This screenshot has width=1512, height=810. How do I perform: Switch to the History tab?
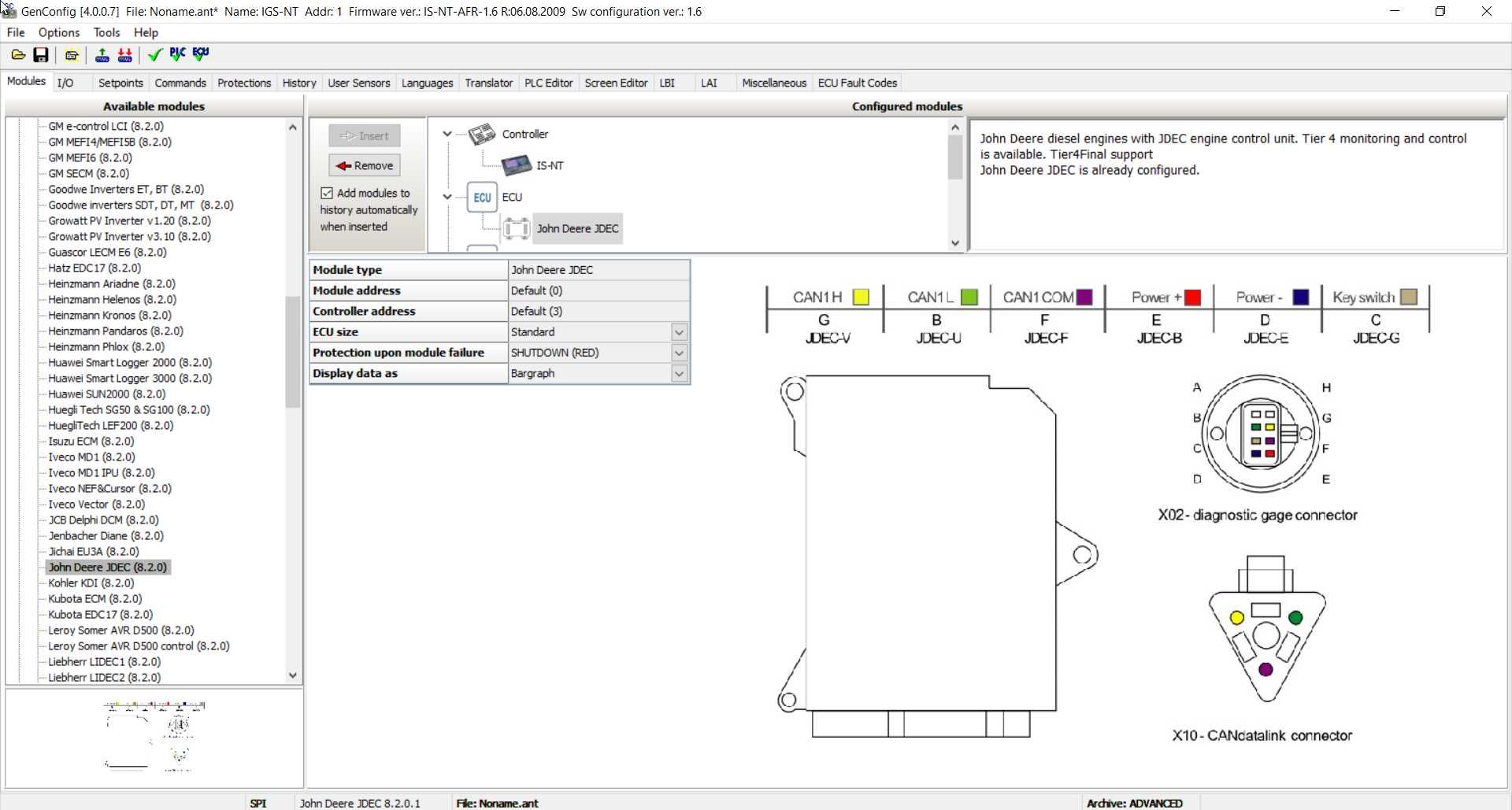coord(299,83)
